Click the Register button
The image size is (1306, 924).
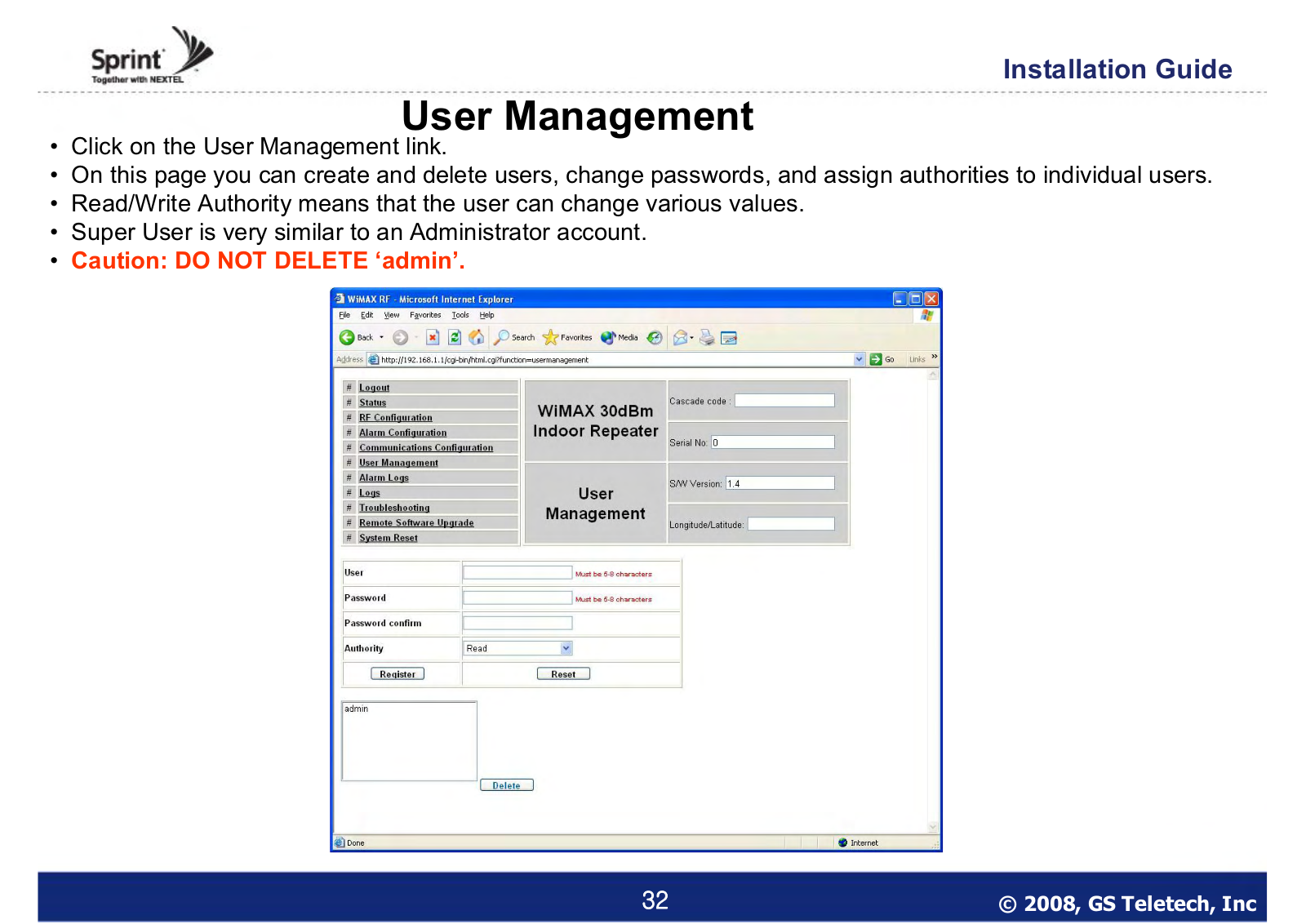tap(398, 674)
